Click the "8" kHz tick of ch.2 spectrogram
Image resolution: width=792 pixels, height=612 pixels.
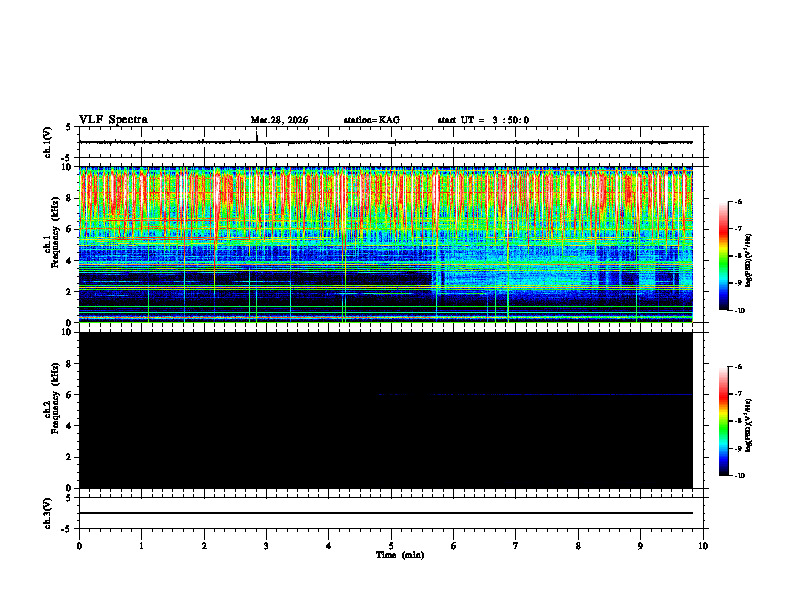[70, 364]
